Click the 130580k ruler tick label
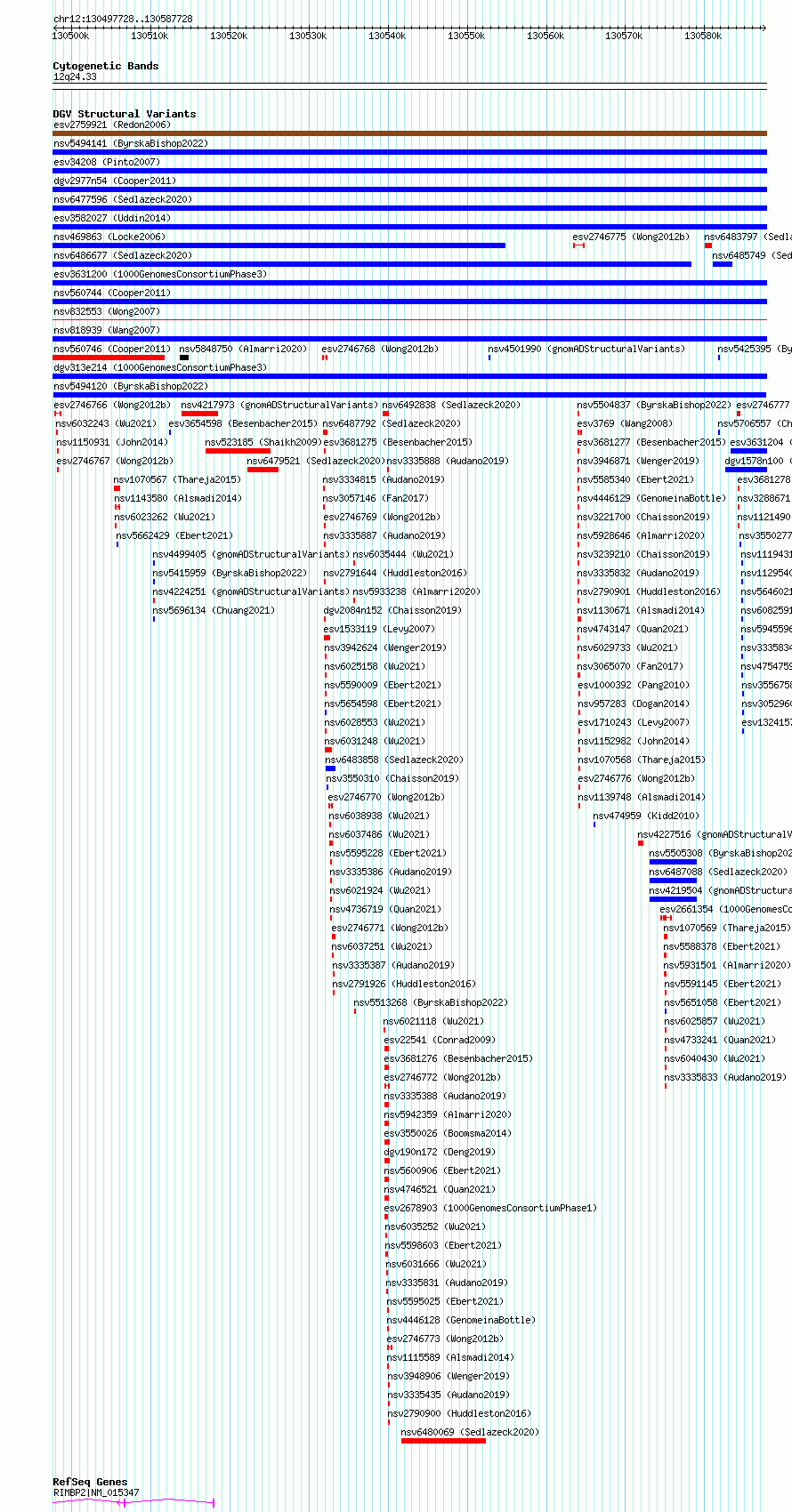792x1512 pixels. coord(702,36)
